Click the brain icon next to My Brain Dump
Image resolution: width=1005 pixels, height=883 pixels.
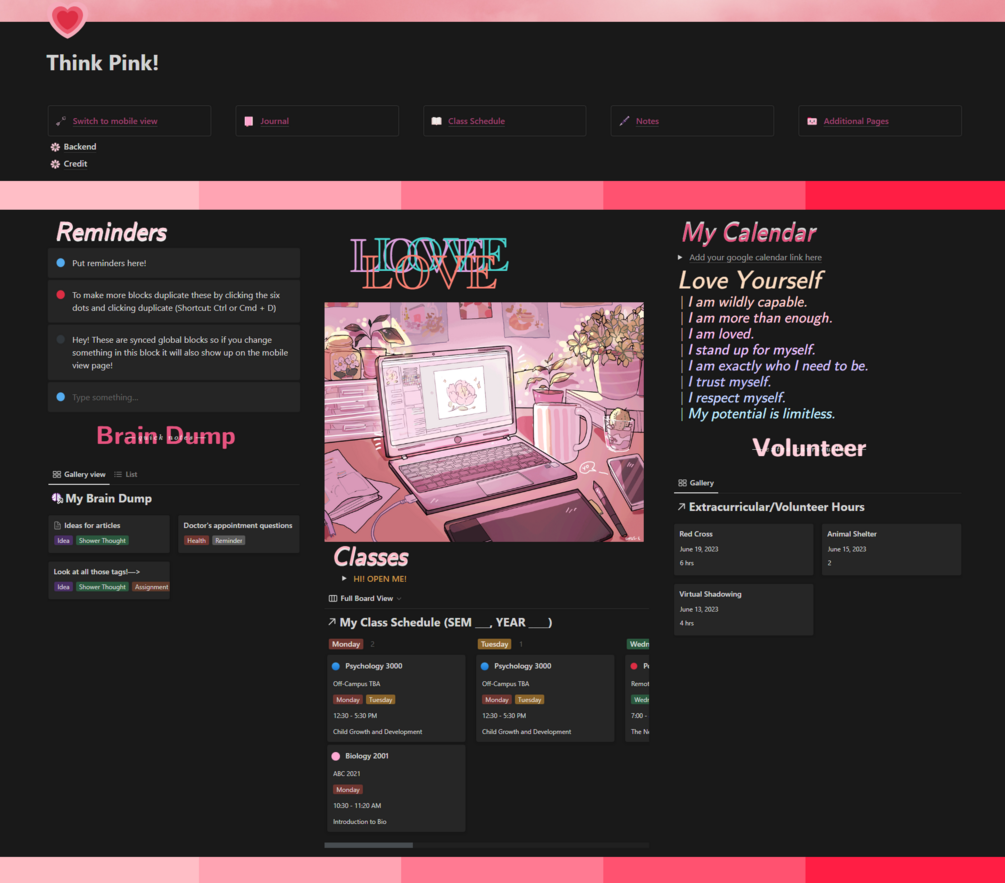pyautogui.click(x=57, y=499)
